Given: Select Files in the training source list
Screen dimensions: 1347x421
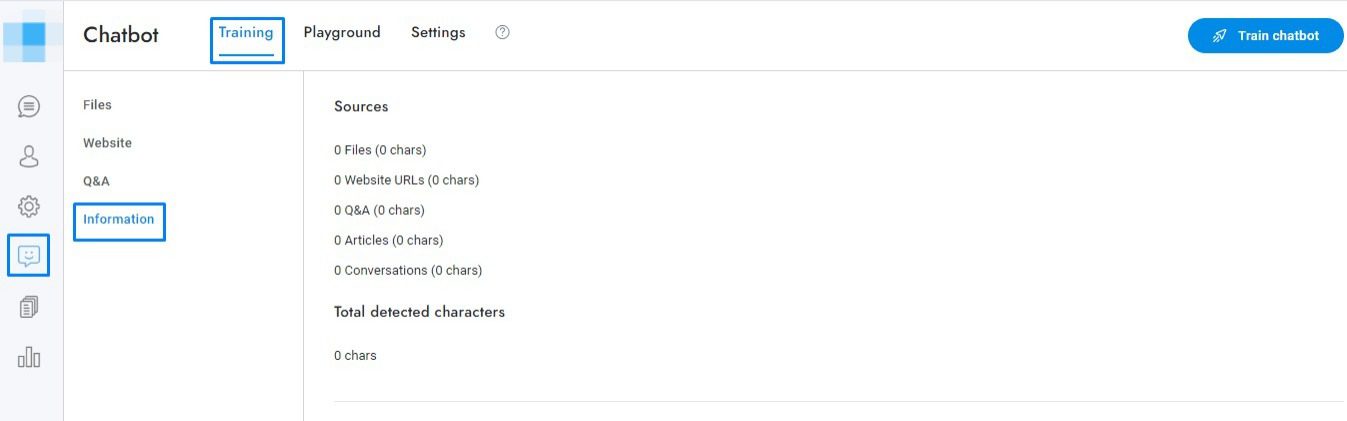Looking at the screenshot, I should [x=97, y=105].
